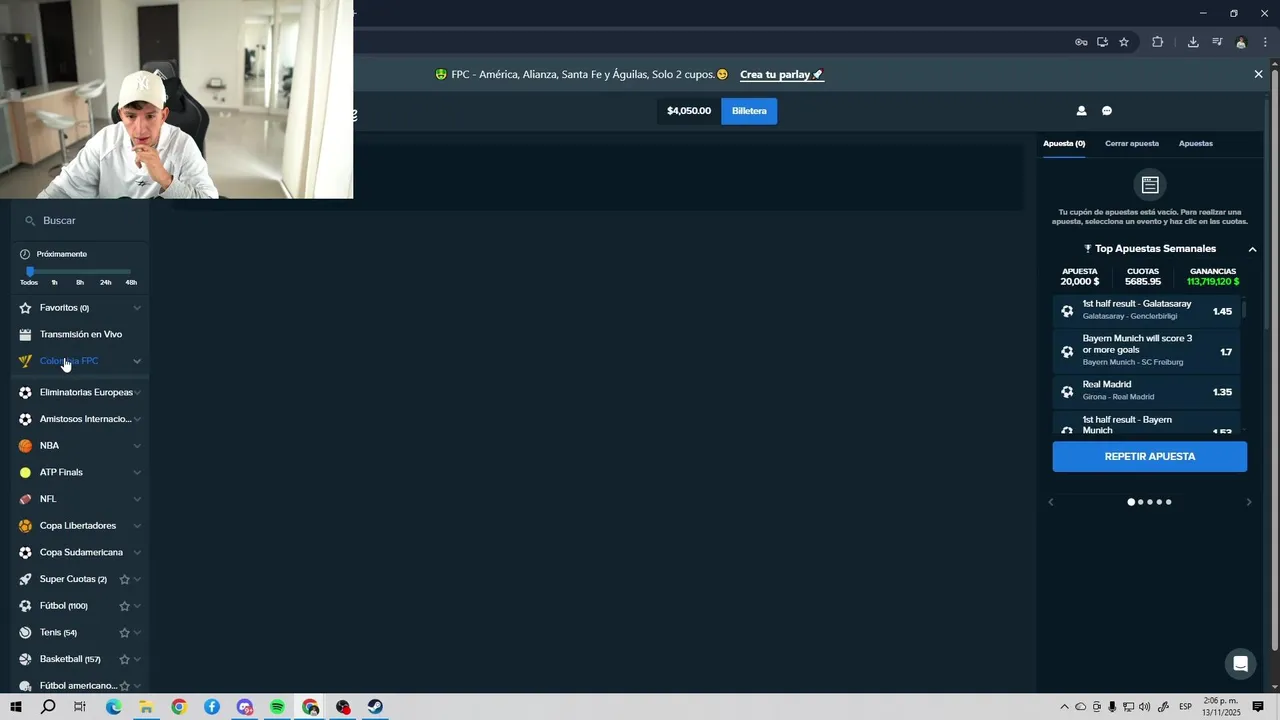Expand Copa Libertadores chevron
This screenshot has width=1280, height=720.
point(137,526)
